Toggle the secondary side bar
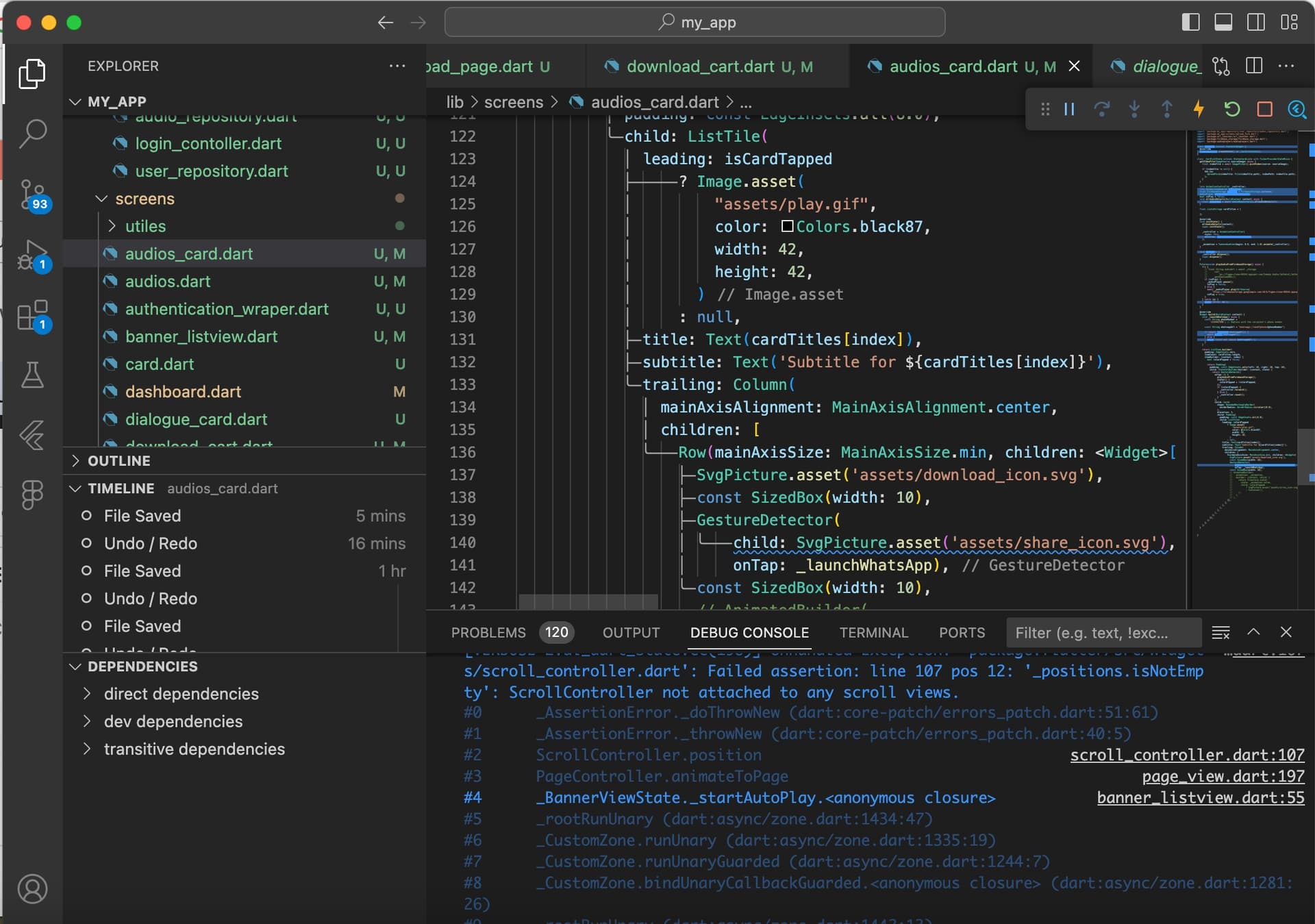The height and width of the screenshot is (924, 1315). (1256, 23)
